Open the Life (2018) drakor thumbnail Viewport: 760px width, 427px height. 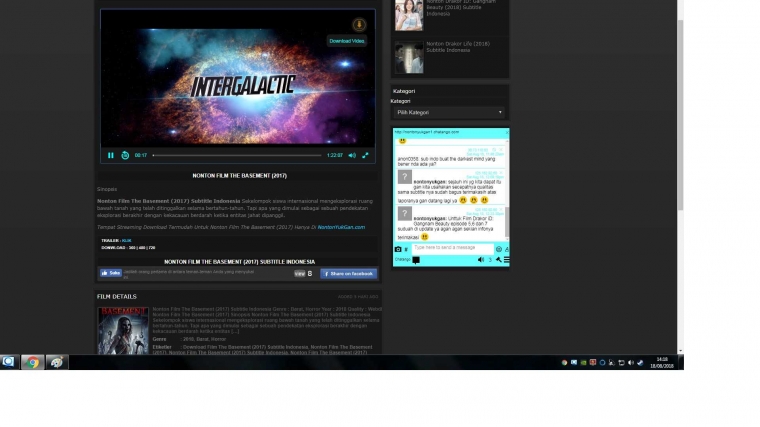(409, 58)
